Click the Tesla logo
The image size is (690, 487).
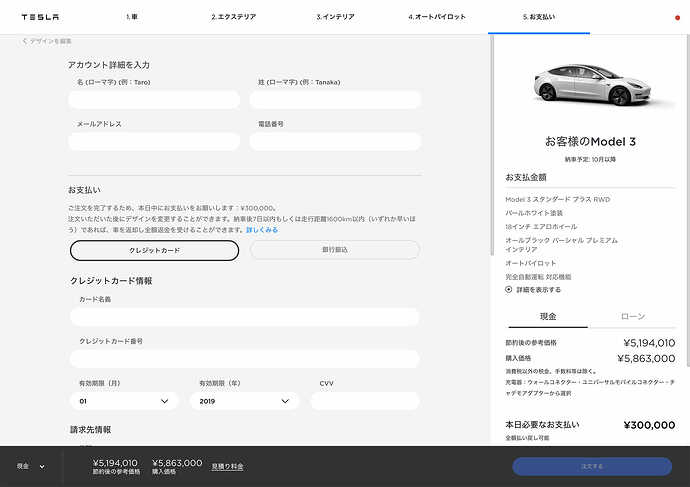tap(40, 17)
